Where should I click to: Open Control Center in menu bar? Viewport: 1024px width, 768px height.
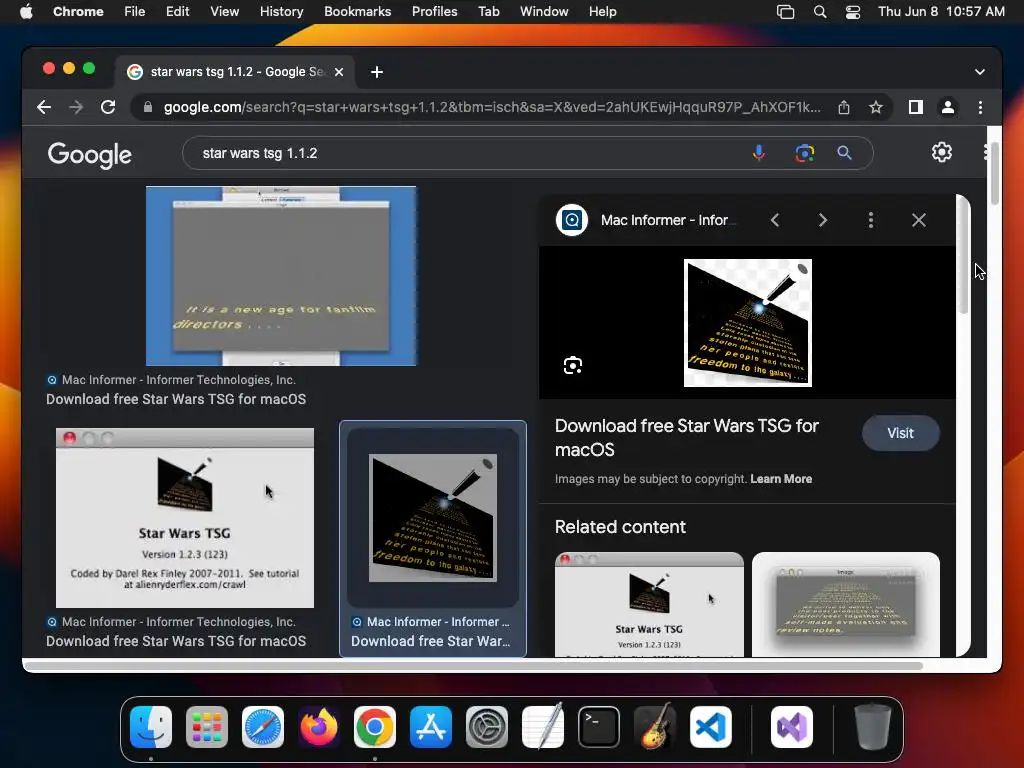[852, 12]
